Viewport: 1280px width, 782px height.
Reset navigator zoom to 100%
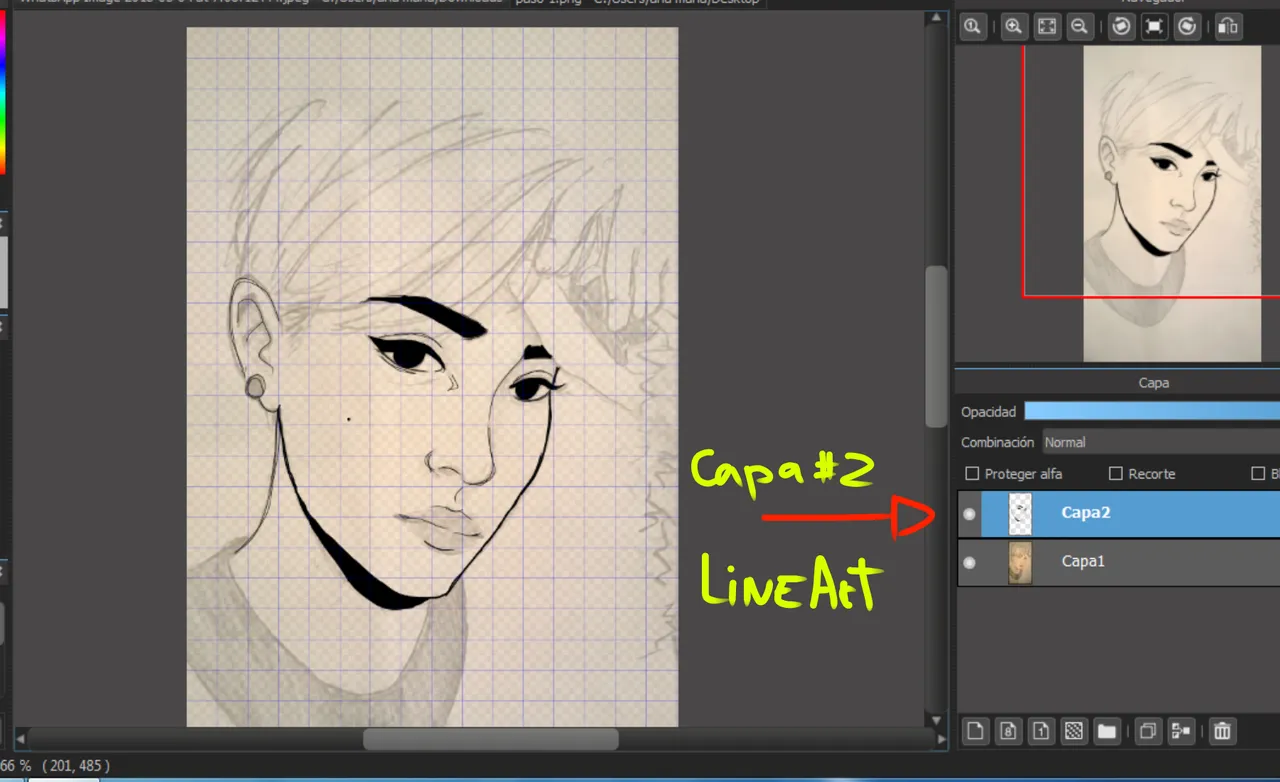972,27
